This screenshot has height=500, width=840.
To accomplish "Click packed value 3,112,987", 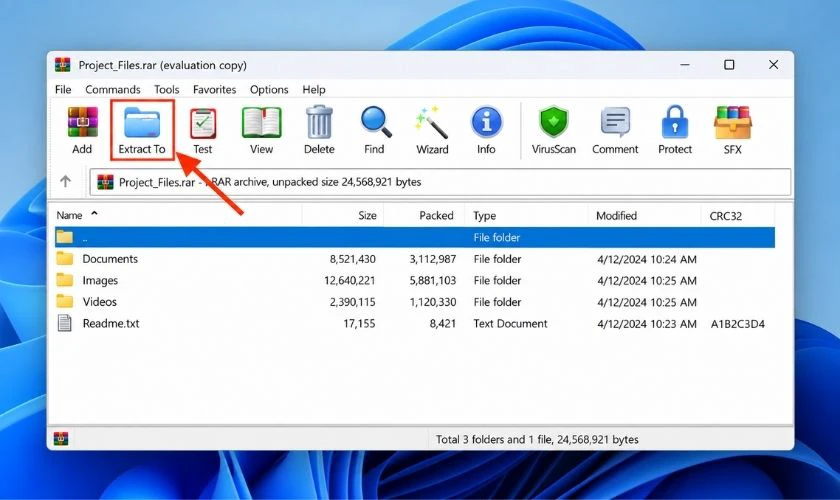I will tap(433, 259).
